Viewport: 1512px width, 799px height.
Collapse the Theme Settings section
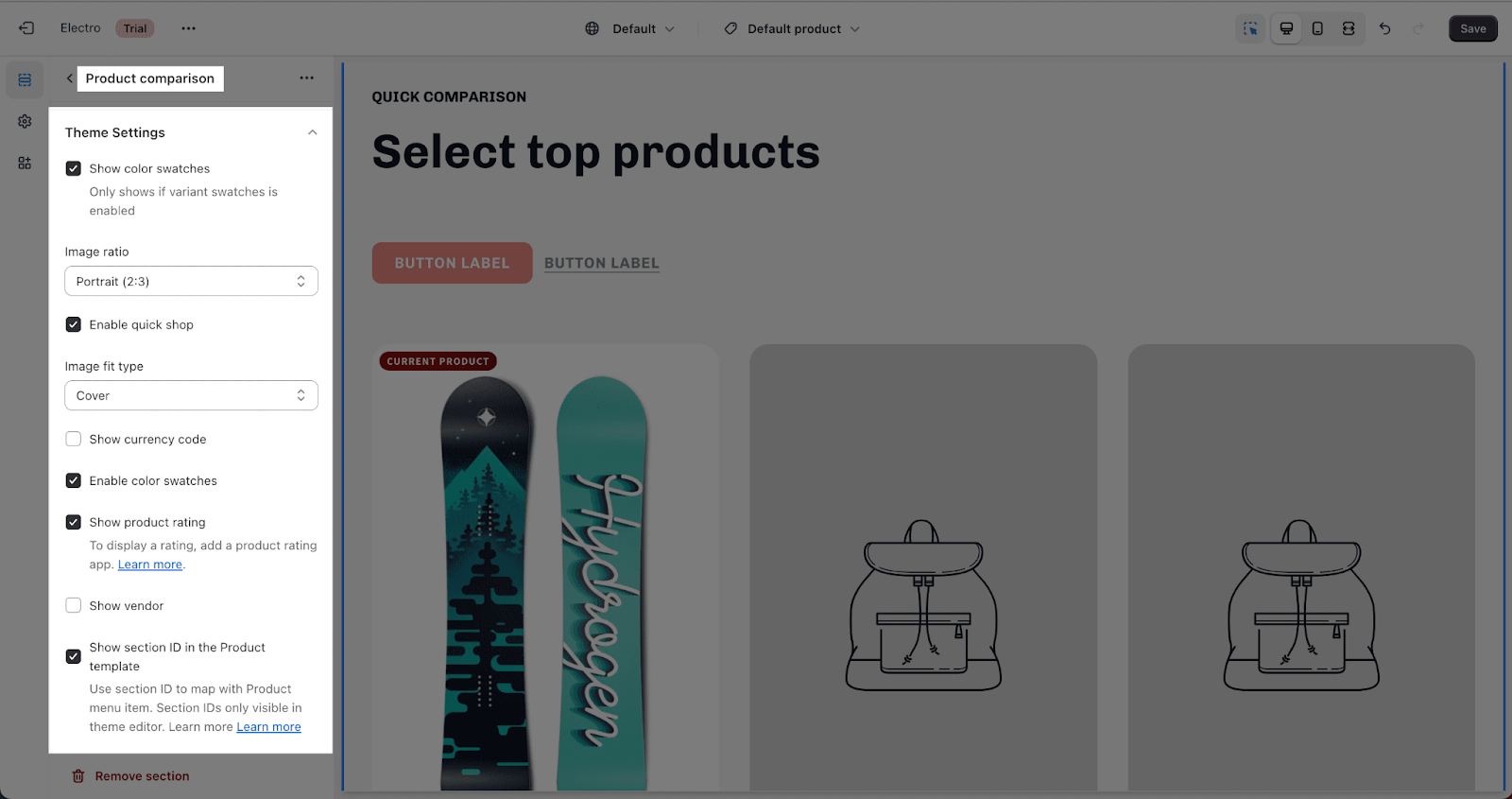pyautogui.click(x=312, y=132)
